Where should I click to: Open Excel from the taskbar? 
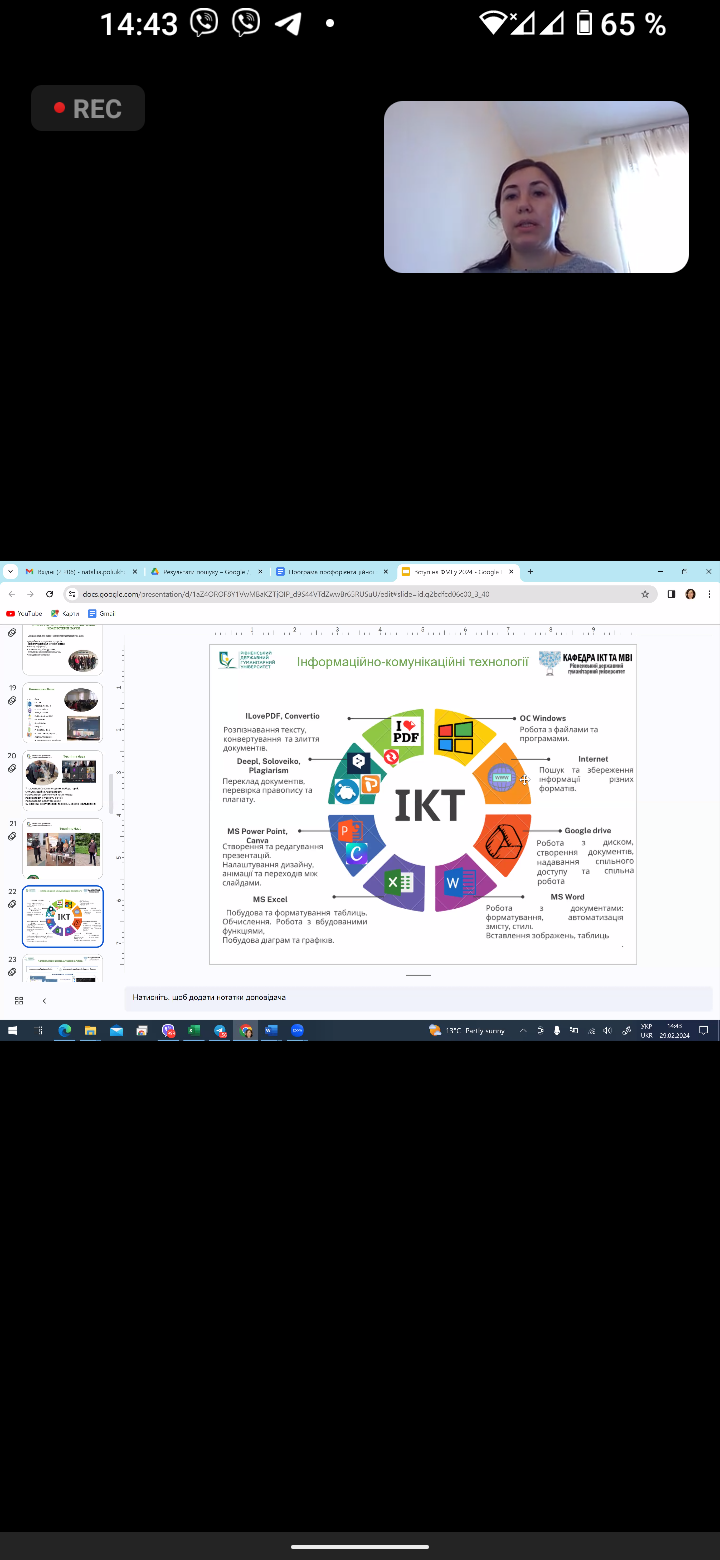193,1030
